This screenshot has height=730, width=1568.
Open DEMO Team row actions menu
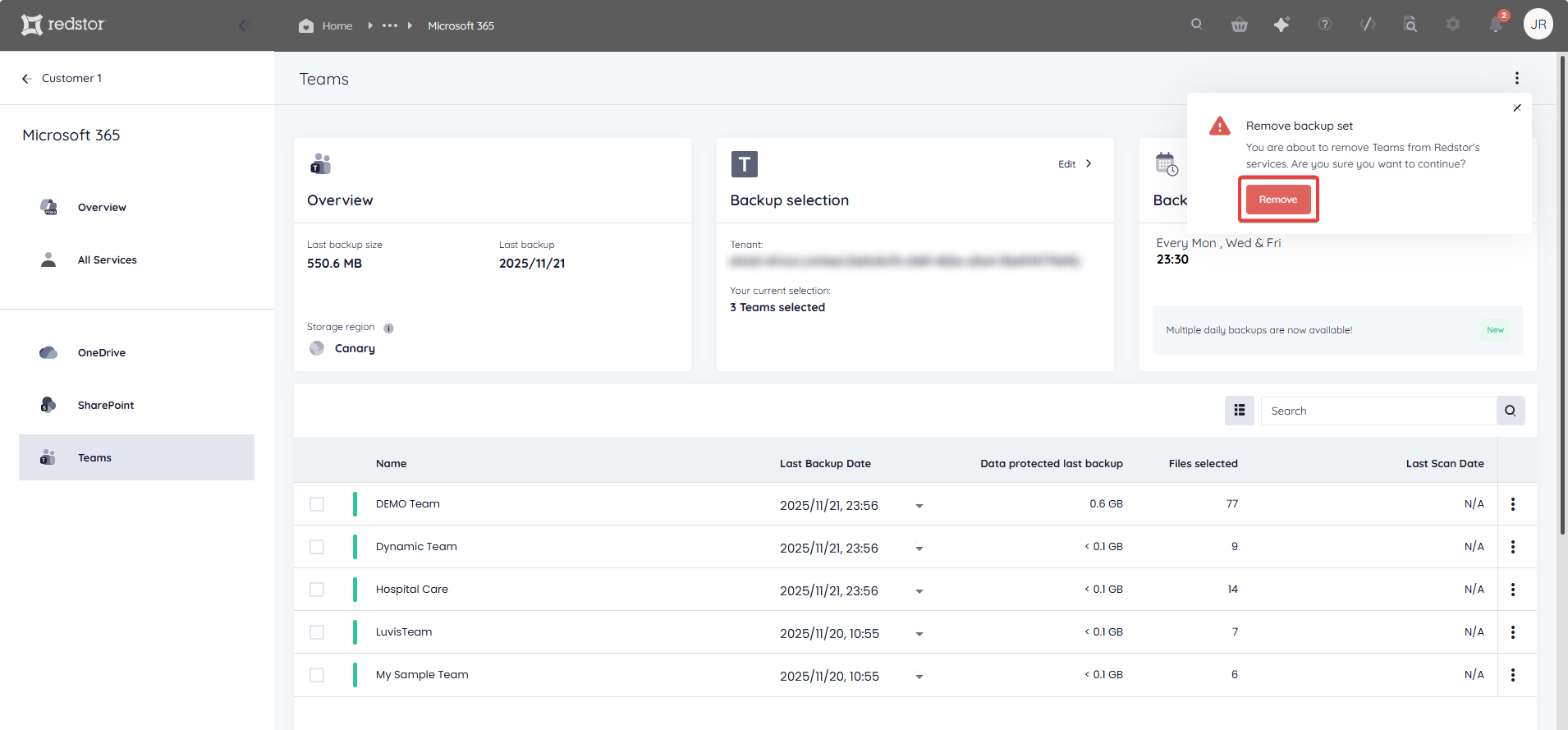pyautogui.click(x=1513, y=504)
